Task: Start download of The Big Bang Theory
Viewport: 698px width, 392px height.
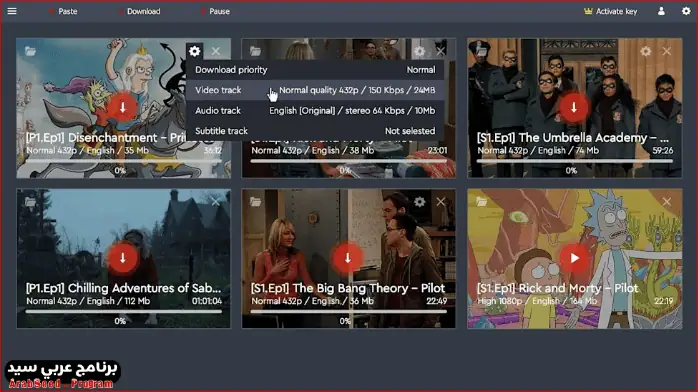Action: [348, 258]
